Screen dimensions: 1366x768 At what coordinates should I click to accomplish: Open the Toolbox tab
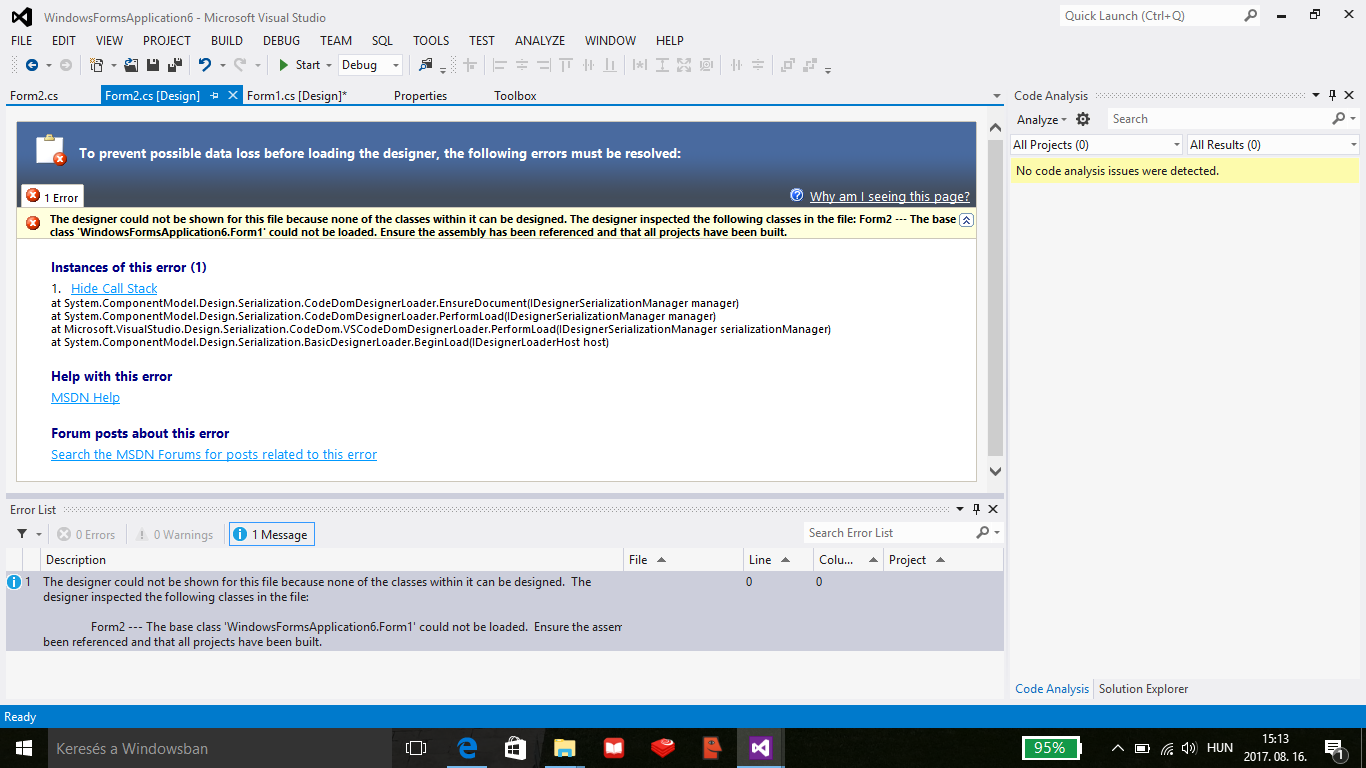515,96
